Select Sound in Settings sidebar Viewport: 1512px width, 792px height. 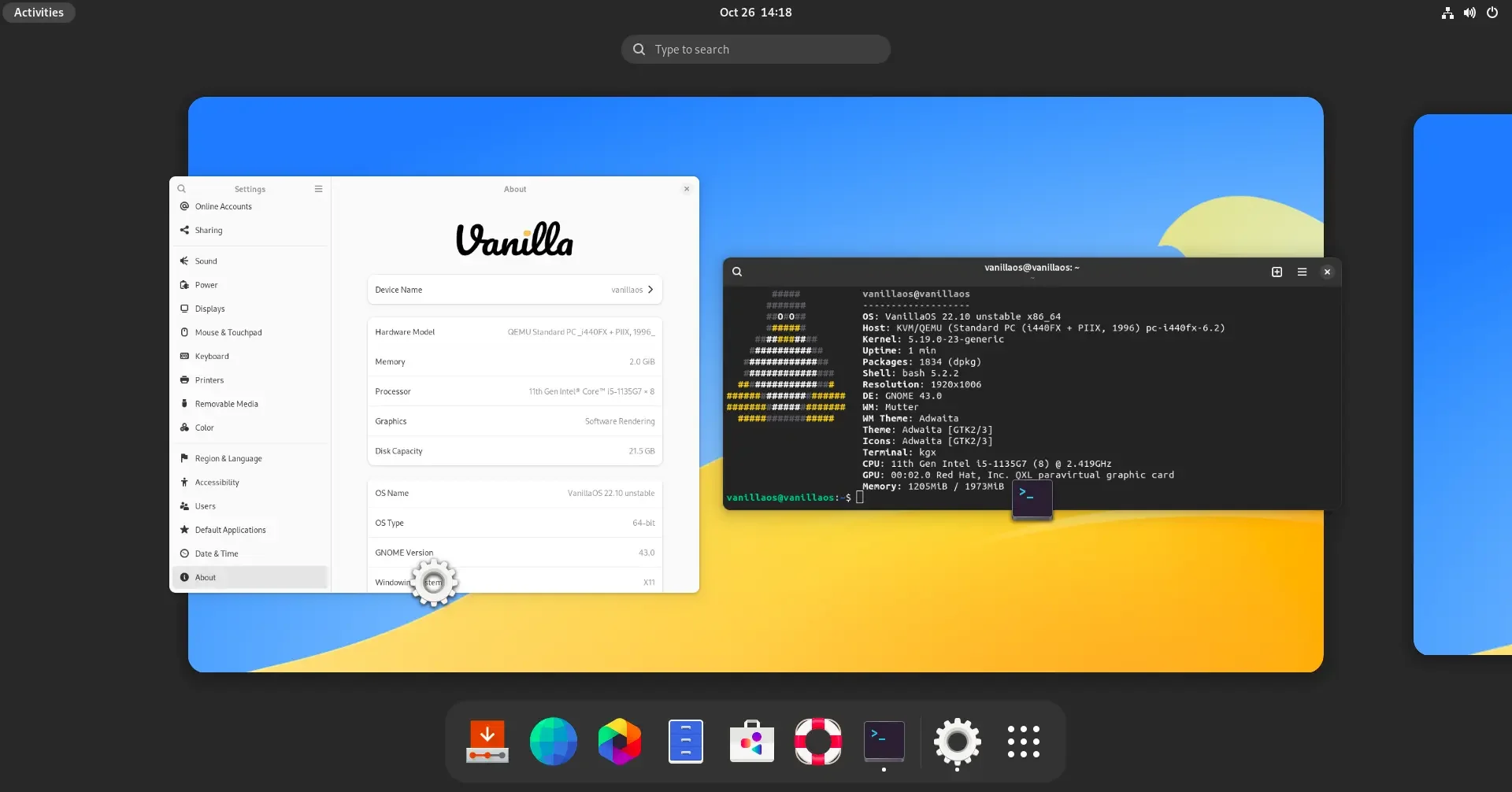tap(250, 261)
